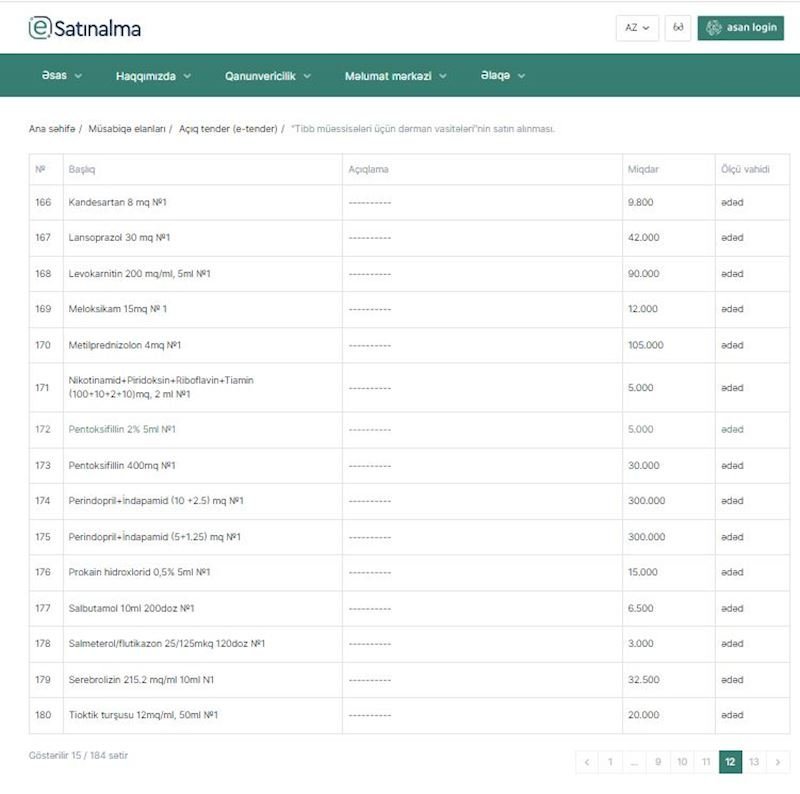Click Açıq tender (e-tender) breadcrumb

pyautogui.click(x=228, y=129)
